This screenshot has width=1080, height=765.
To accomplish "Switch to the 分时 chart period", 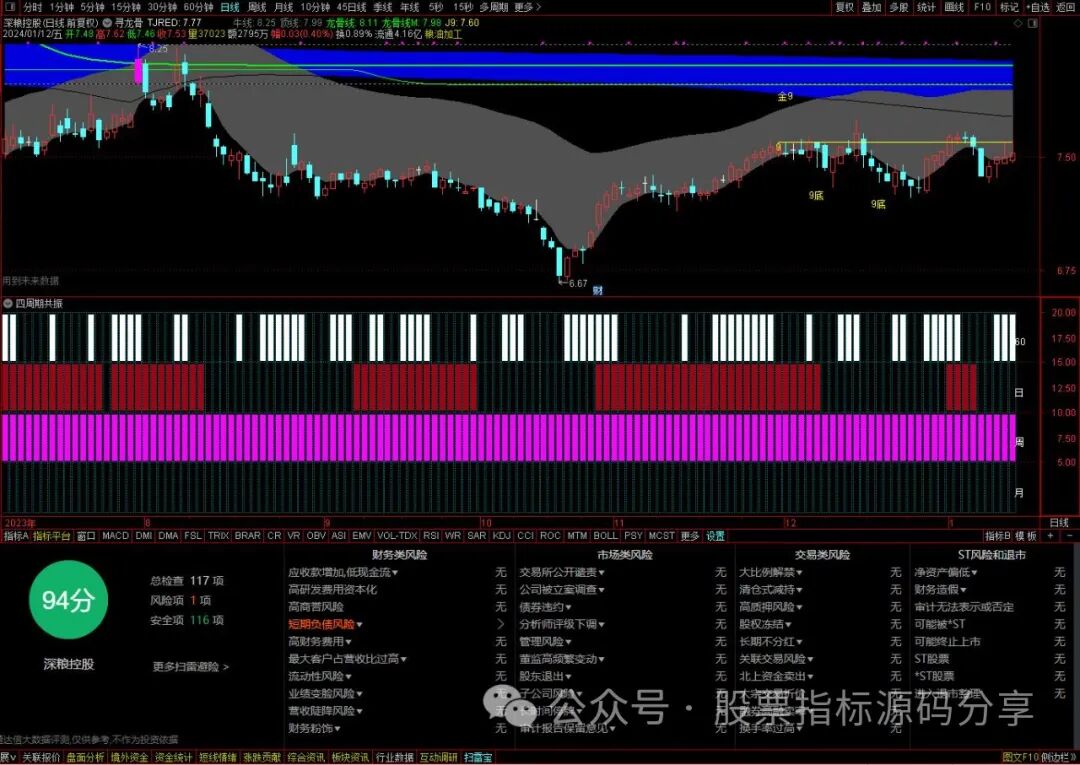I will click(x=32, y=7).
